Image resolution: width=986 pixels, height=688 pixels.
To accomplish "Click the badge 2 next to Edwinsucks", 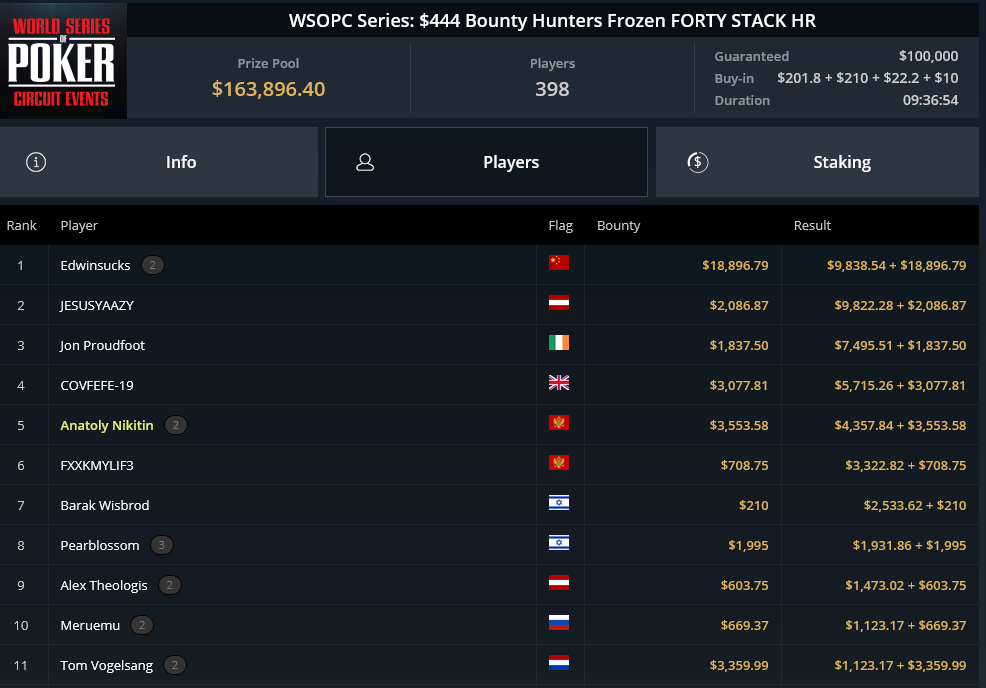I will coord(153,265).
